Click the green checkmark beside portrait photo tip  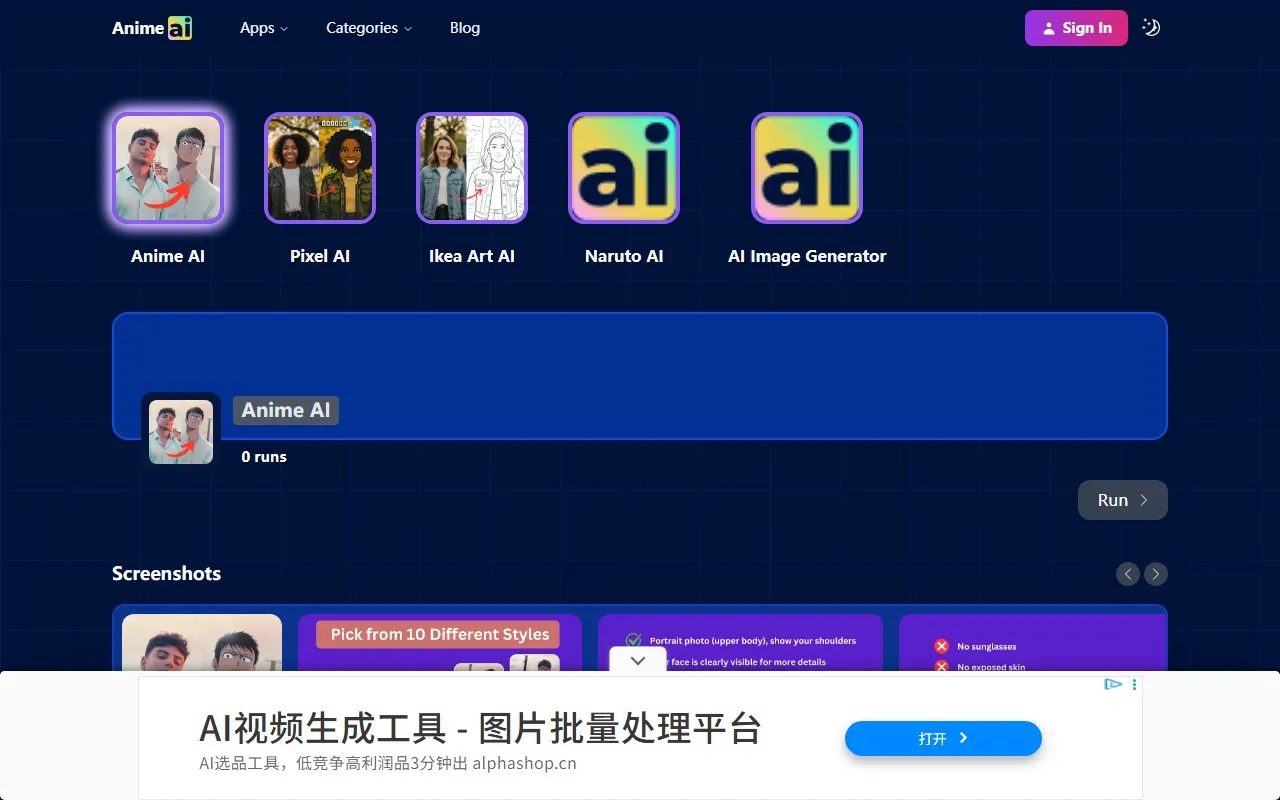coord(634,640)
